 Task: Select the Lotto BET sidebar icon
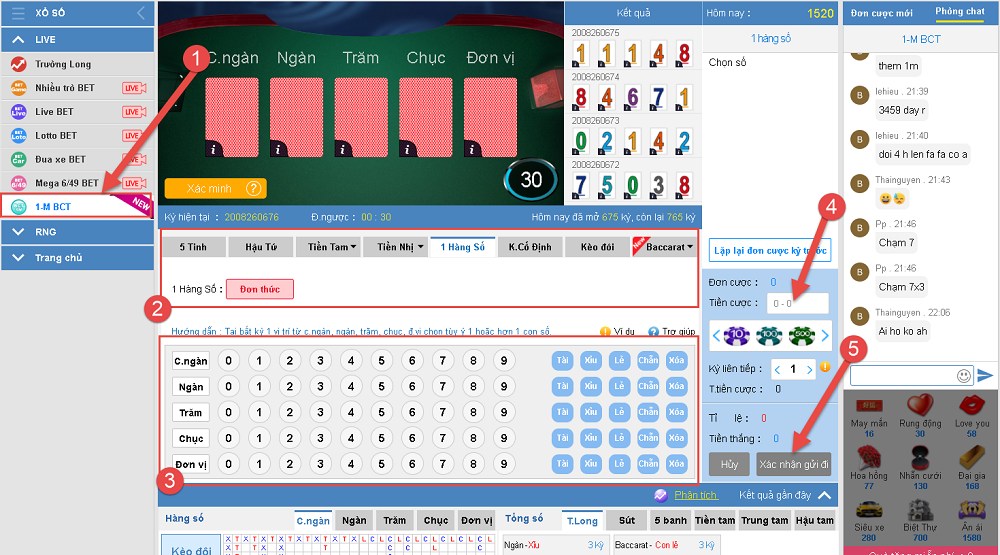click(x=18, y=135)
